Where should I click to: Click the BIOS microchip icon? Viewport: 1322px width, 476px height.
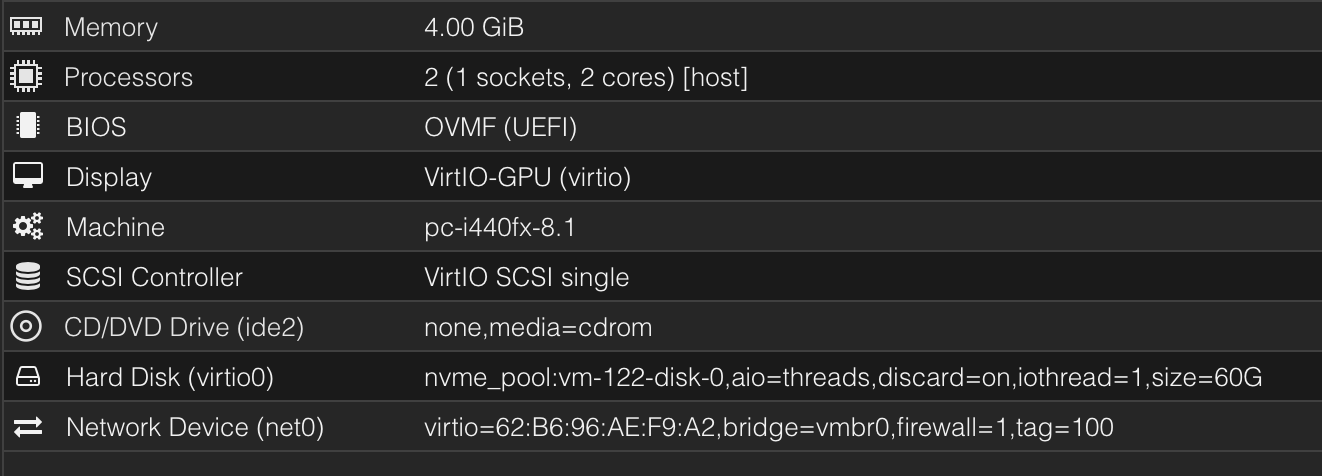point(27,127)
